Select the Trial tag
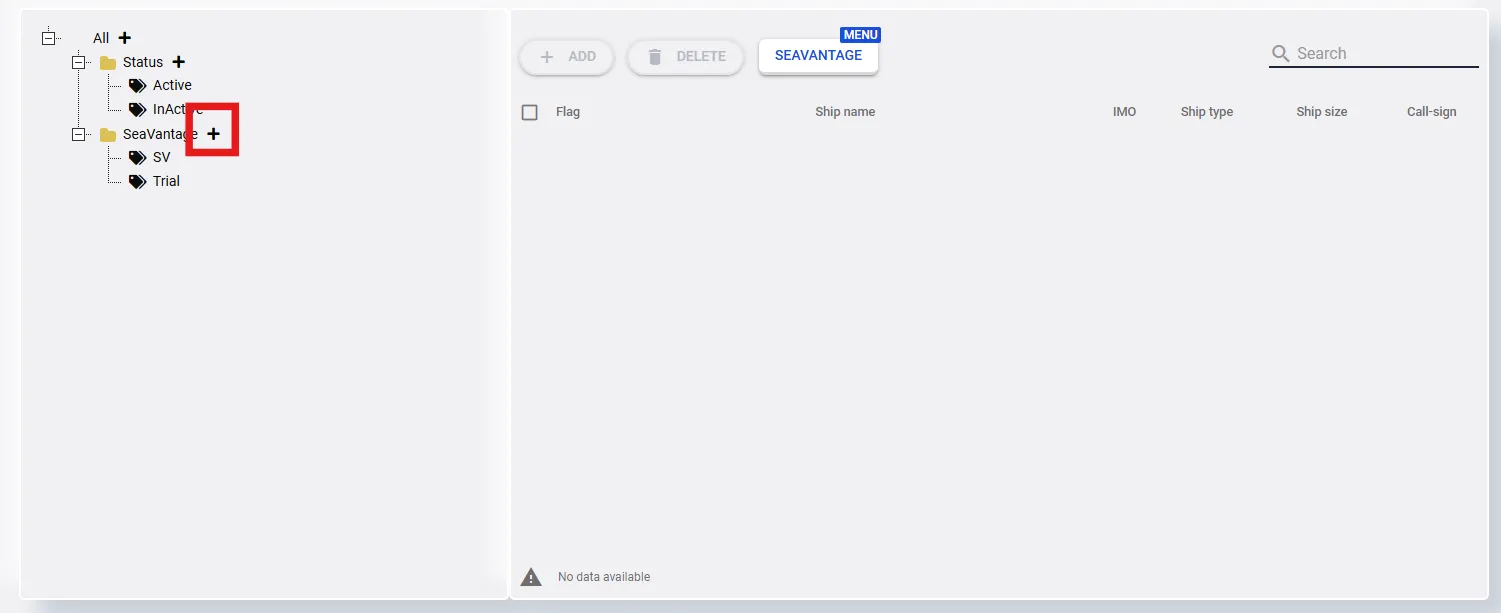The width and height of the screenshot is (1501, 613). click(x=166, y=181)
